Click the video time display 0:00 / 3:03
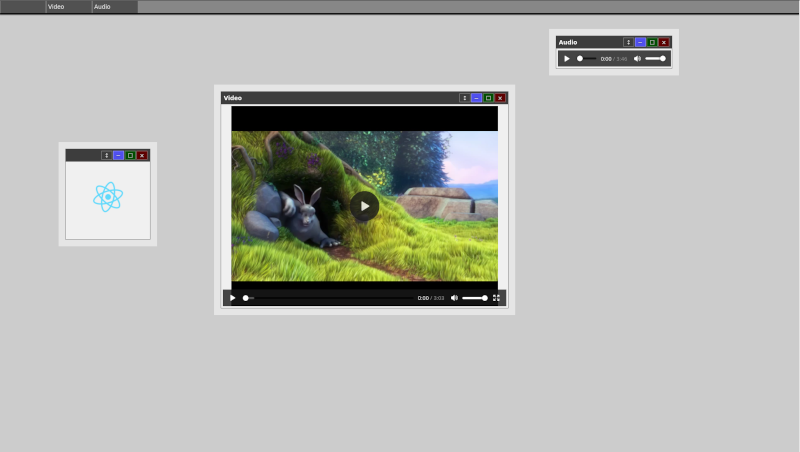The width and height of the screenshot is (800, 452). tap(431, 298)
